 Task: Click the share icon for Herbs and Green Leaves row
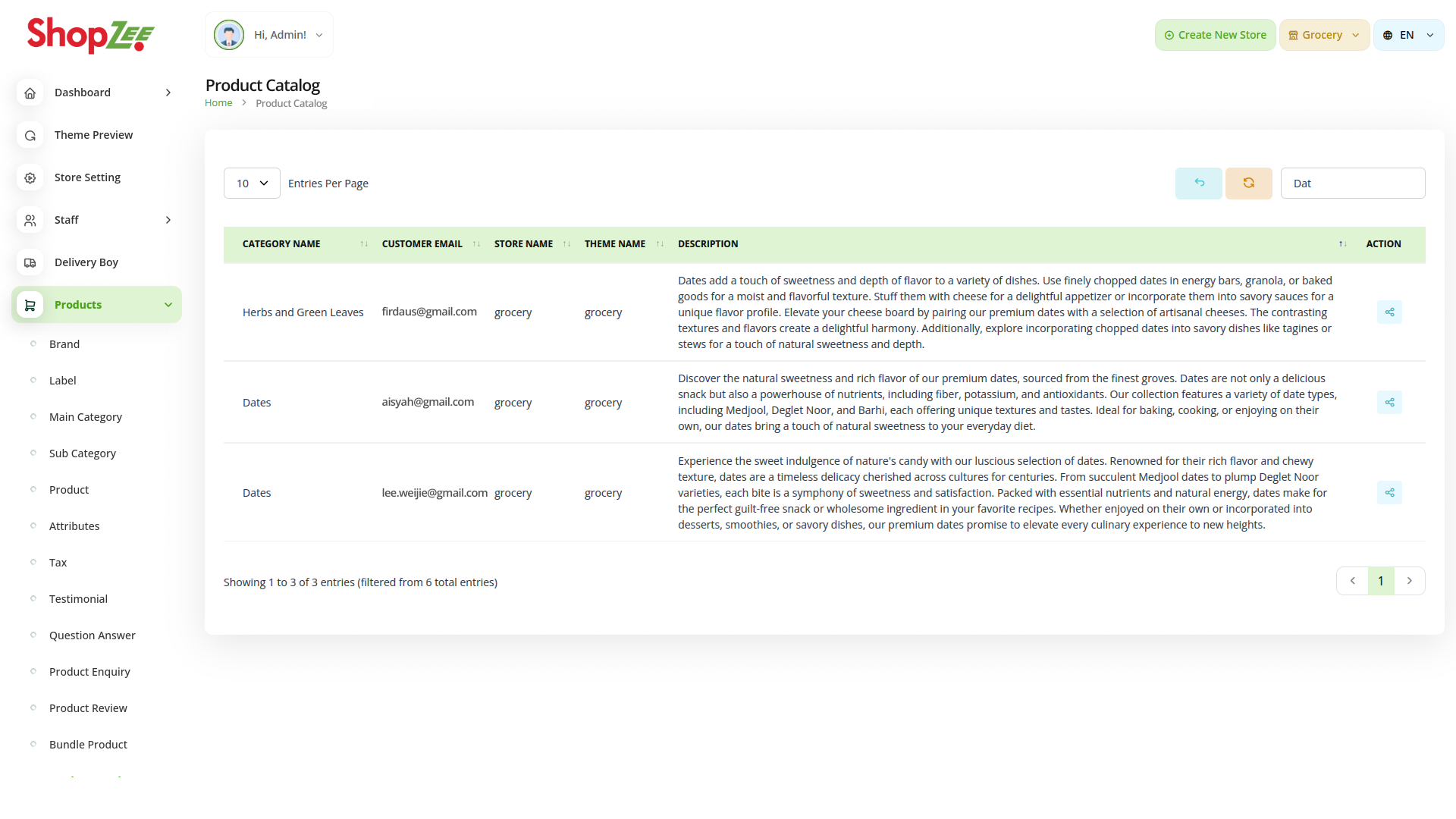(1389, 312)
